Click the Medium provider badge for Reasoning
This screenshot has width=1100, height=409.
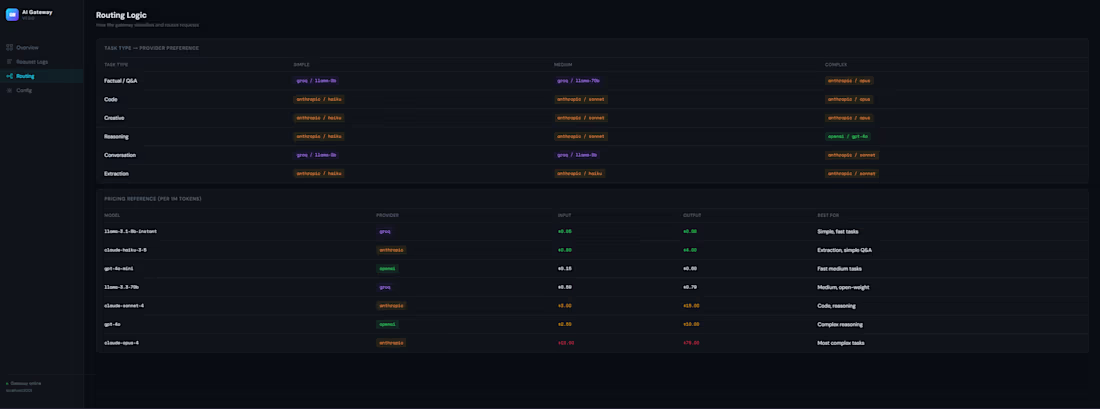tap(581, 136)
